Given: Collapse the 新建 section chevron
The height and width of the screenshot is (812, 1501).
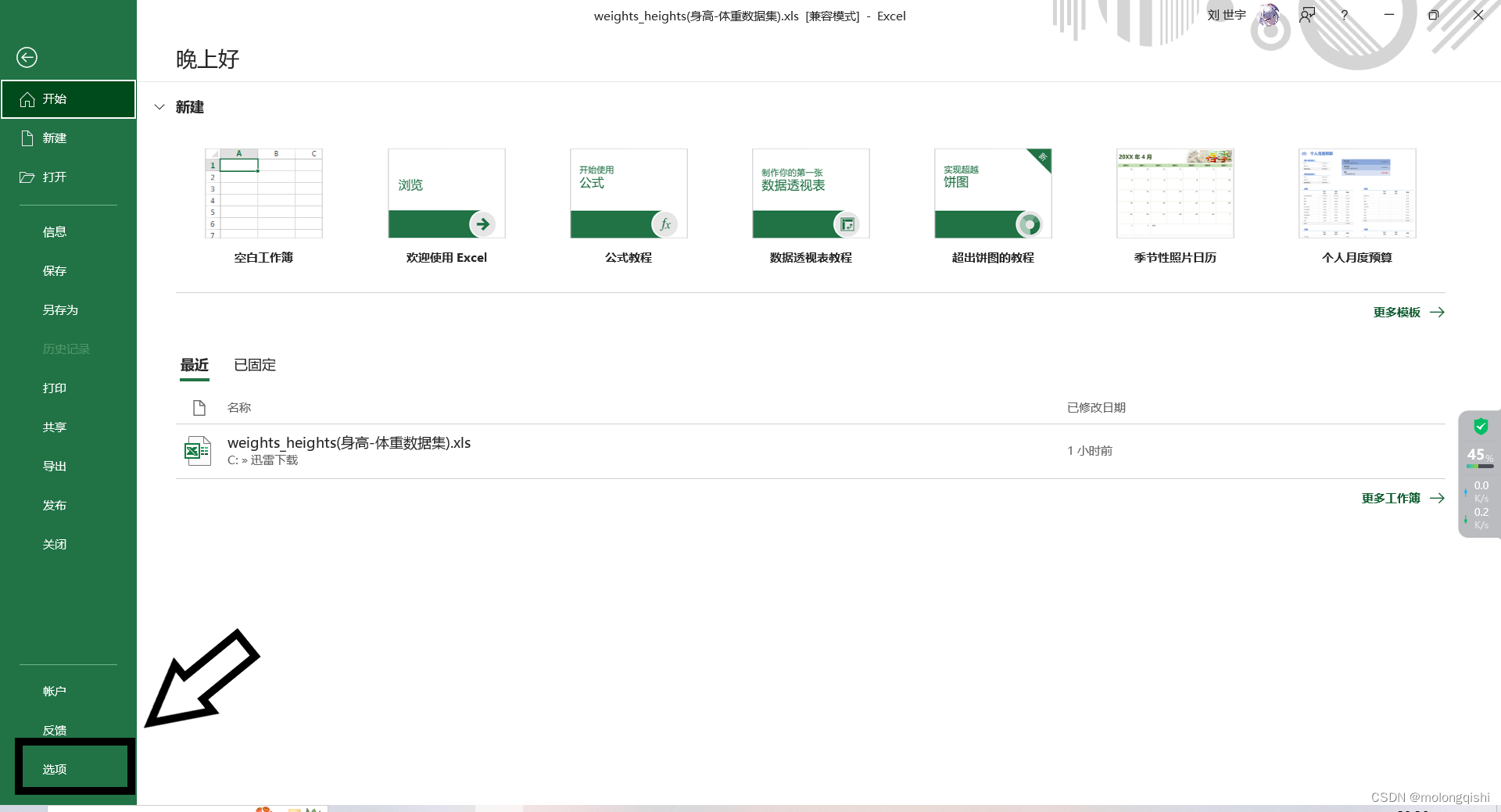Looking at the screenshot, I should pyautogui.click(x=159, y=107).
